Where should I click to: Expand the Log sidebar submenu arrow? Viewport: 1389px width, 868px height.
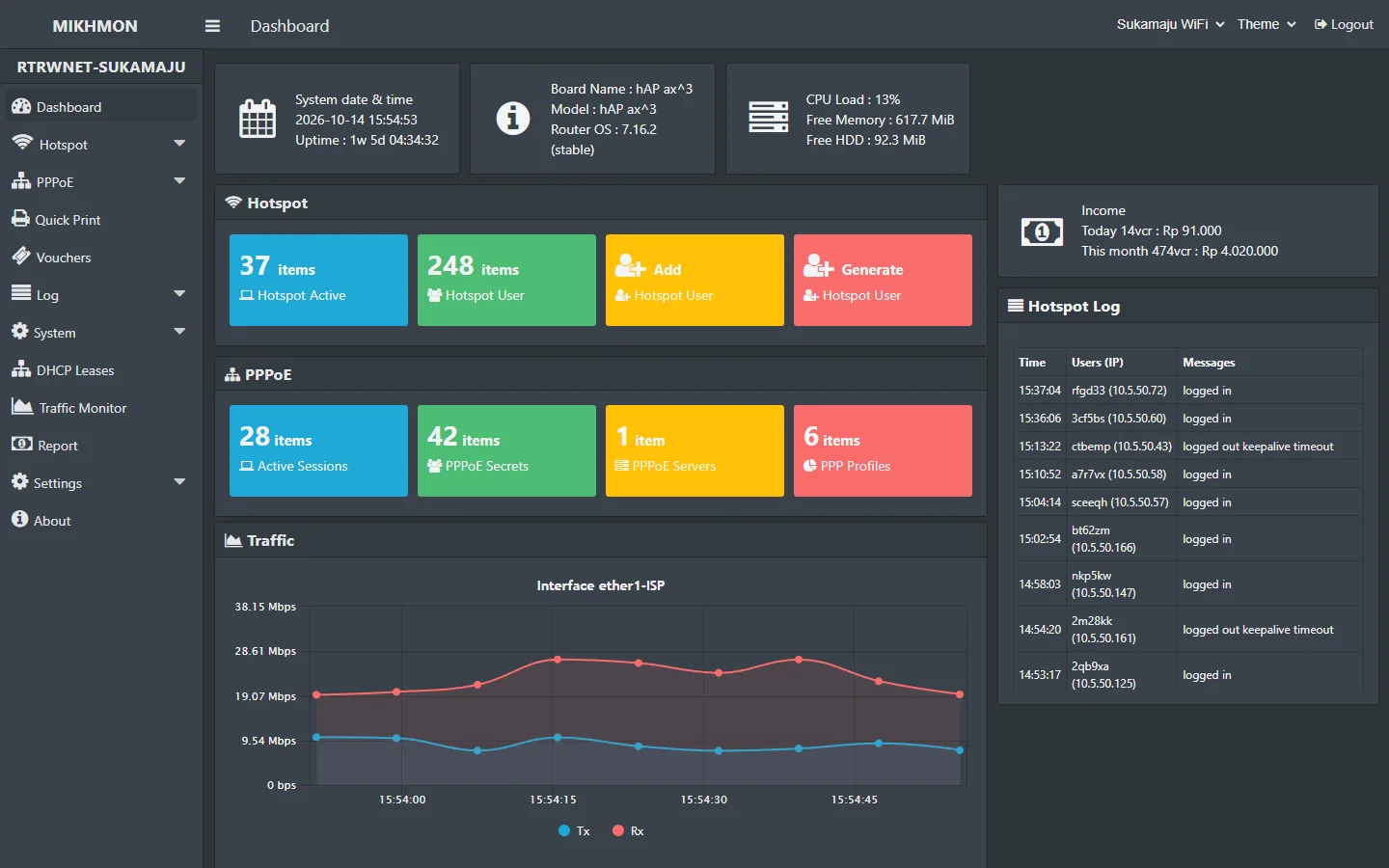[x=179, y=294]
